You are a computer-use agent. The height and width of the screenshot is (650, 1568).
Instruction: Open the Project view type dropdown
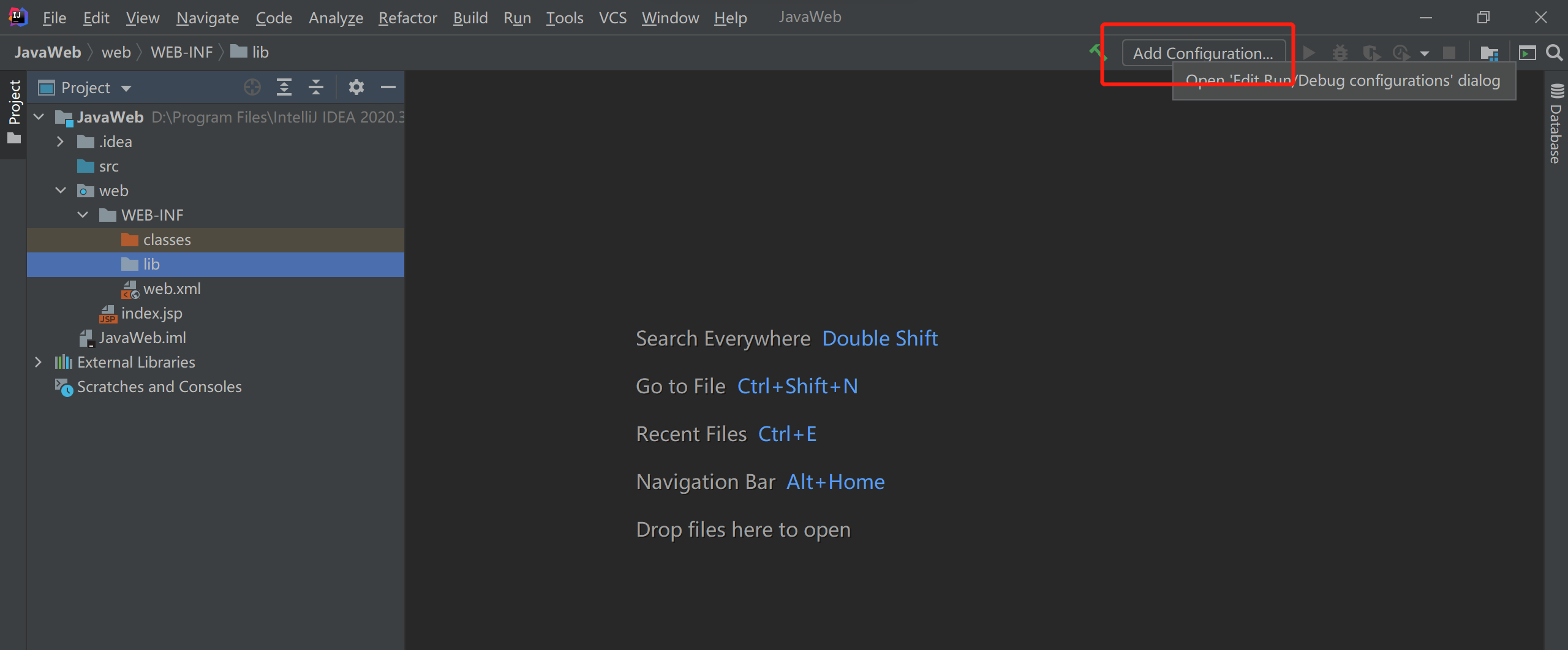click(x=126, y=88)
